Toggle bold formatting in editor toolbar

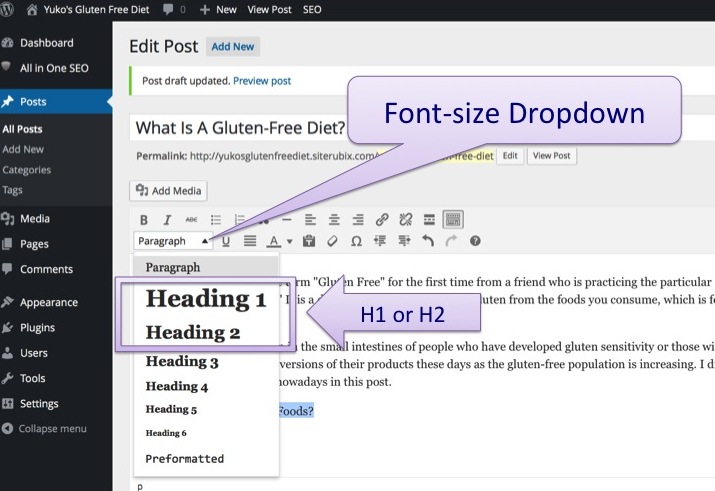144,220
